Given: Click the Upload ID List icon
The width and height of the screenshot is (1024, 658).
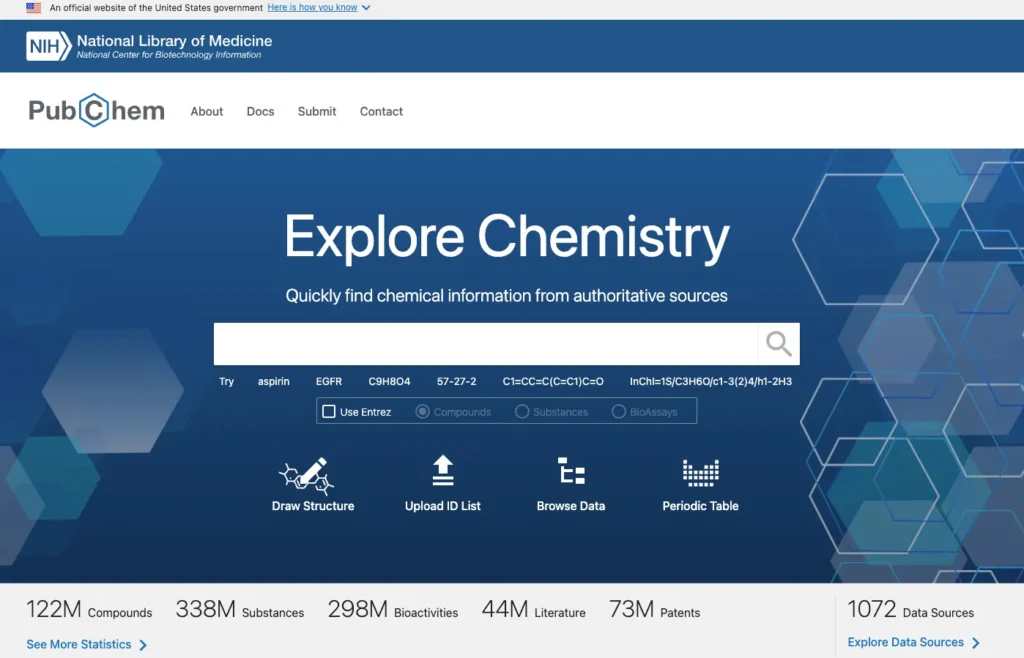Looking at the screenshot, I should click(x=443, y=471).
